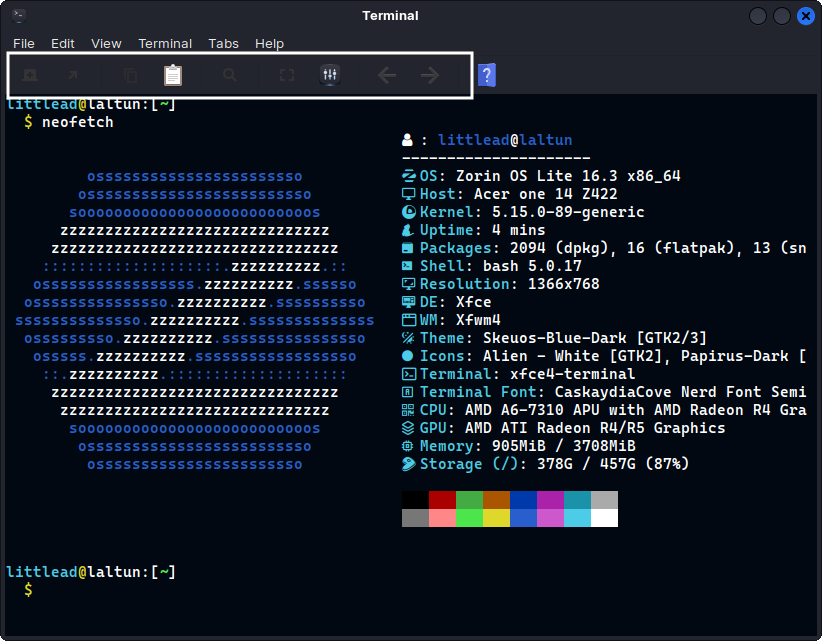Screen dimensions: 822x641
Task: Open the Tabs menu
Action: tap(223, 44)
